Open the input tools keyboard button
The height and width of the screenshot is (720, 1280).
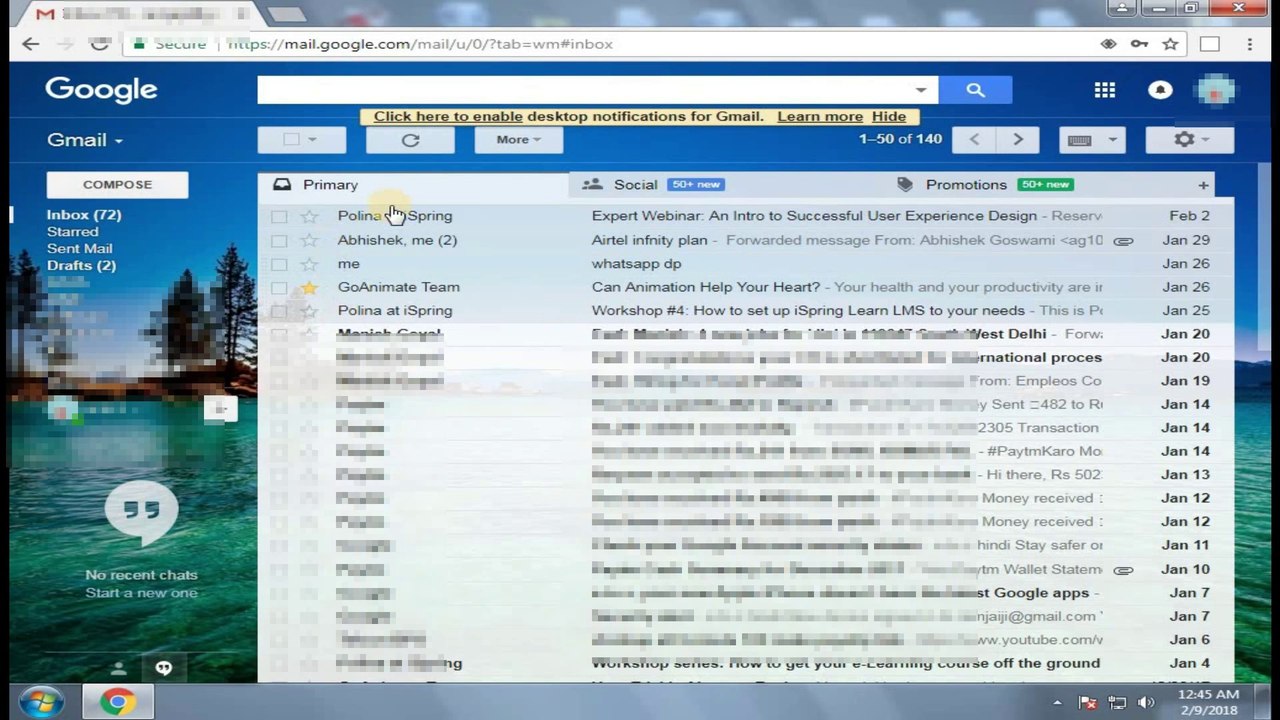pyautogui.click(x=1080, y=140)
